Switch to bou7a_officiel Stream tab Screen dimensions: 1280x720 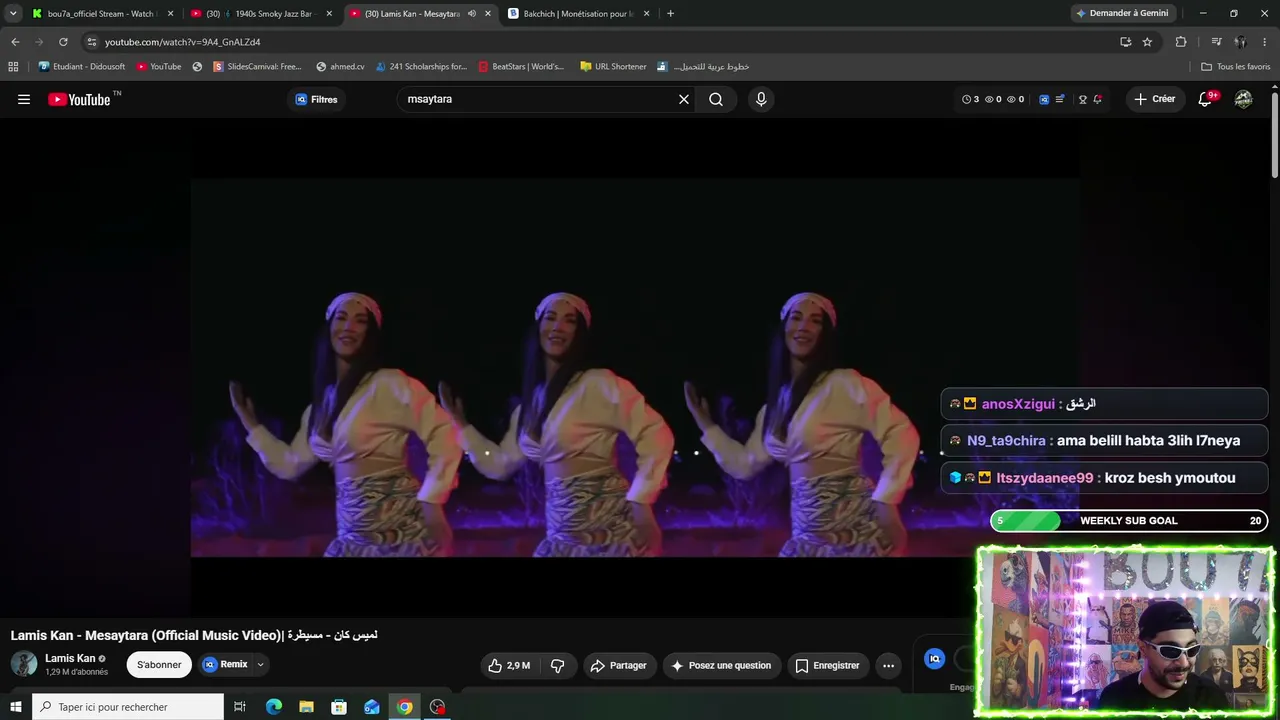tap(103, 13)
